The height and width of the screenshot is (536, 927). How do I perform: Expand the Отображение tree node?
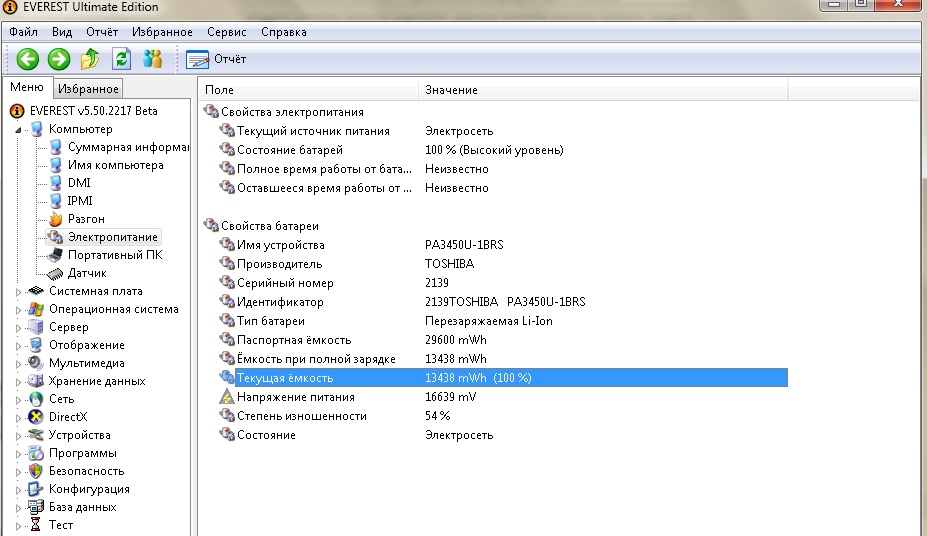click(18, 346)
